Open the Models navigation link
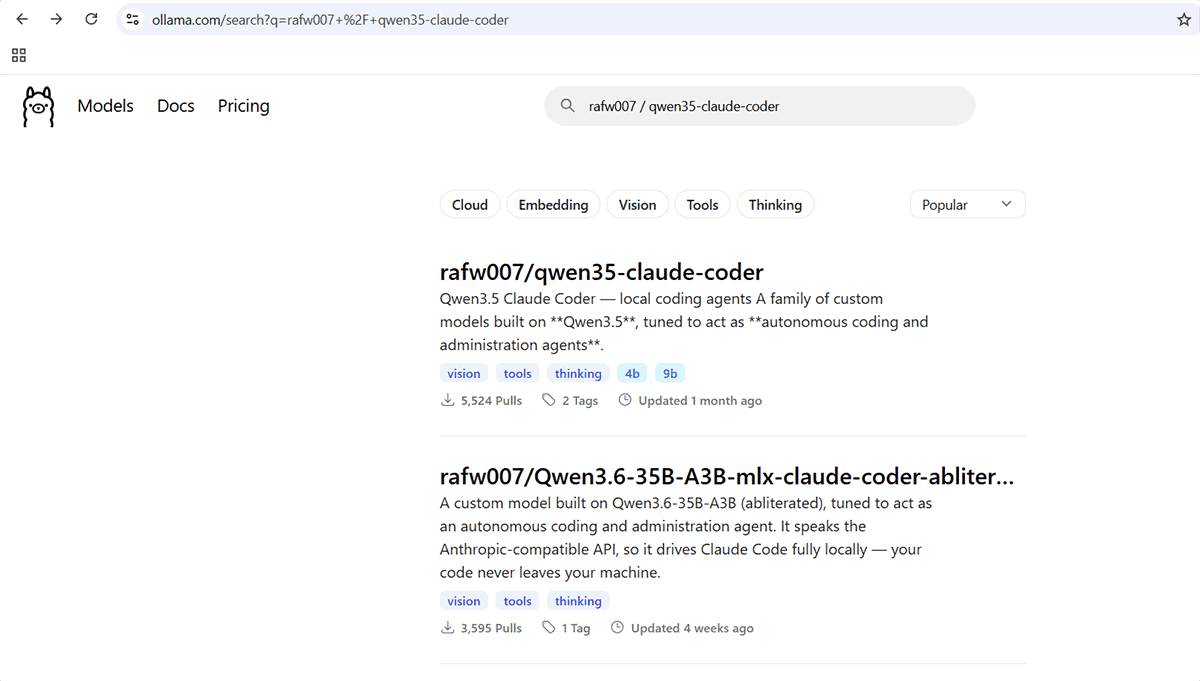This screenshot has height=681, width=1200. tap(105, 106)
